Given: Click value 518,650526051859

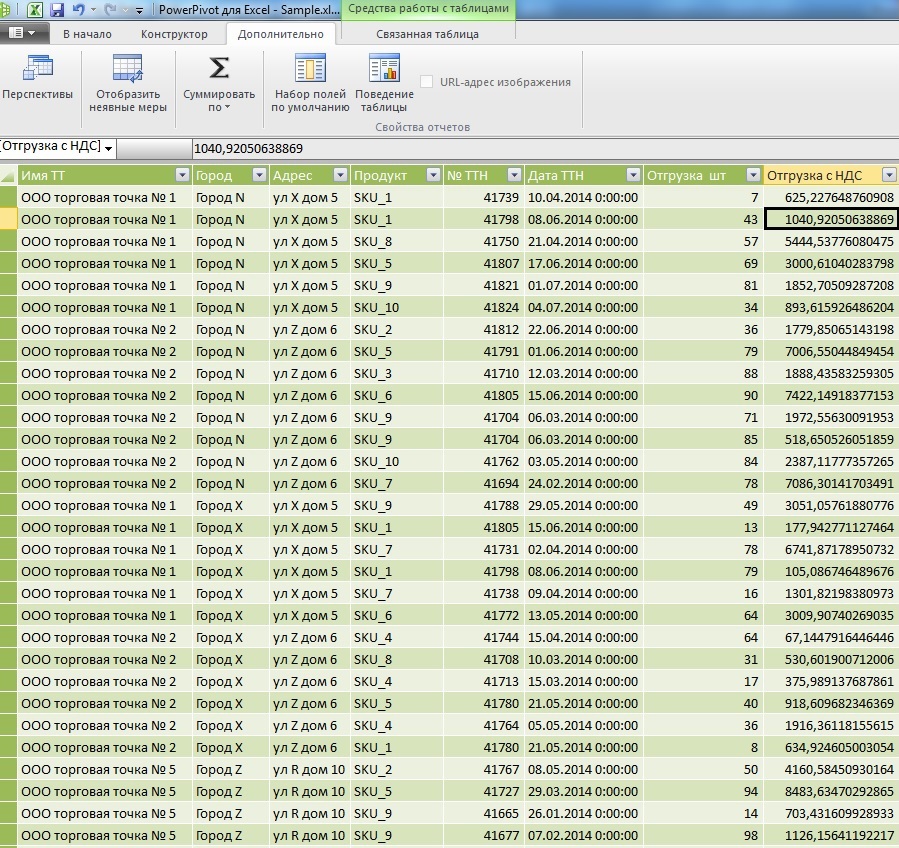Looking at the screenshot, I should coord(831,440).
